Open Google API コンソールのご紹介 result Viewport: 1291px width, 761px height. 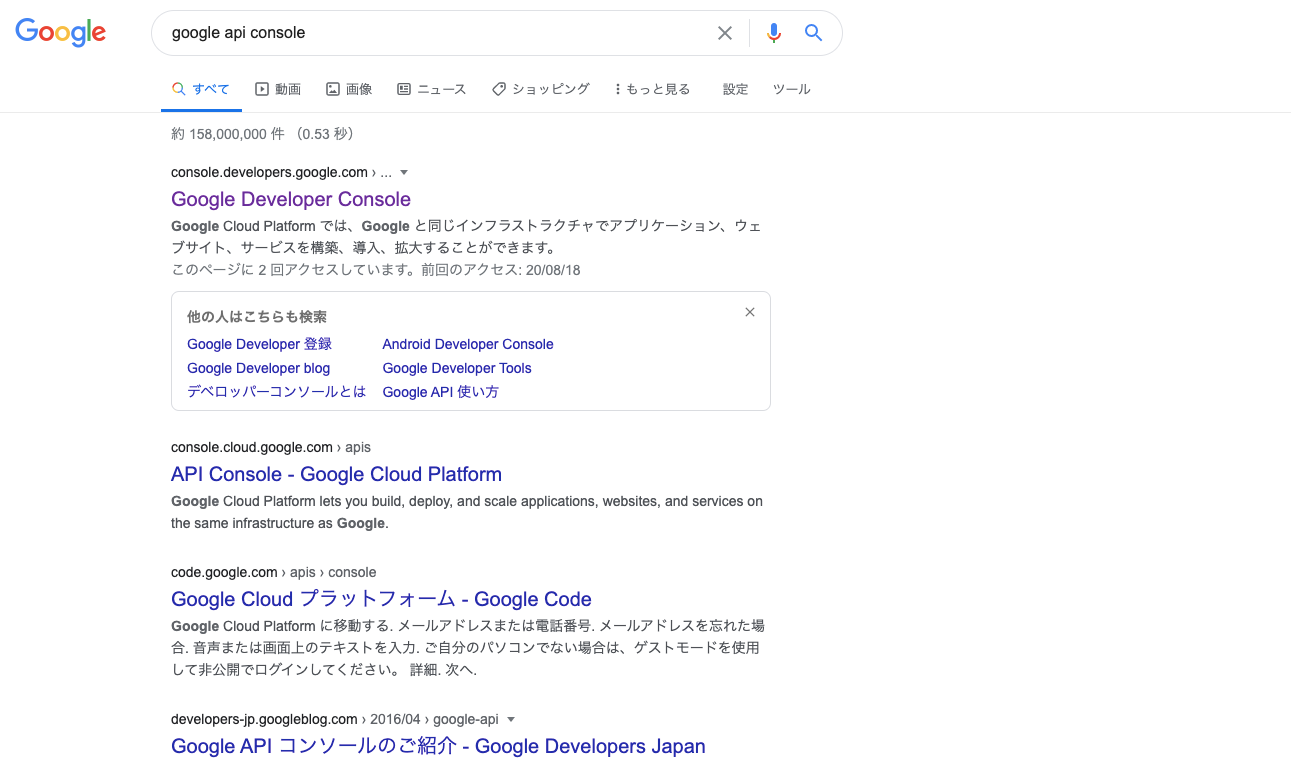(438, 746)
